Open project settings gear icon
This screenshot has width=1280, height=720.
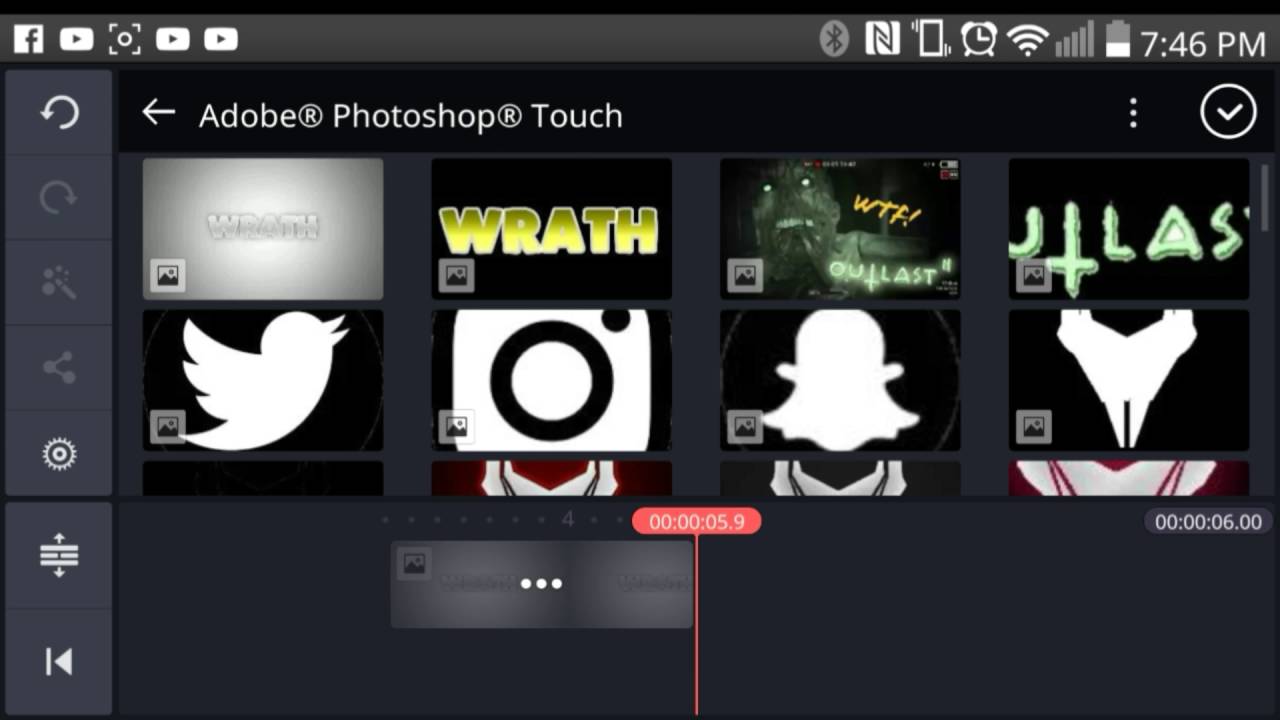59,455
